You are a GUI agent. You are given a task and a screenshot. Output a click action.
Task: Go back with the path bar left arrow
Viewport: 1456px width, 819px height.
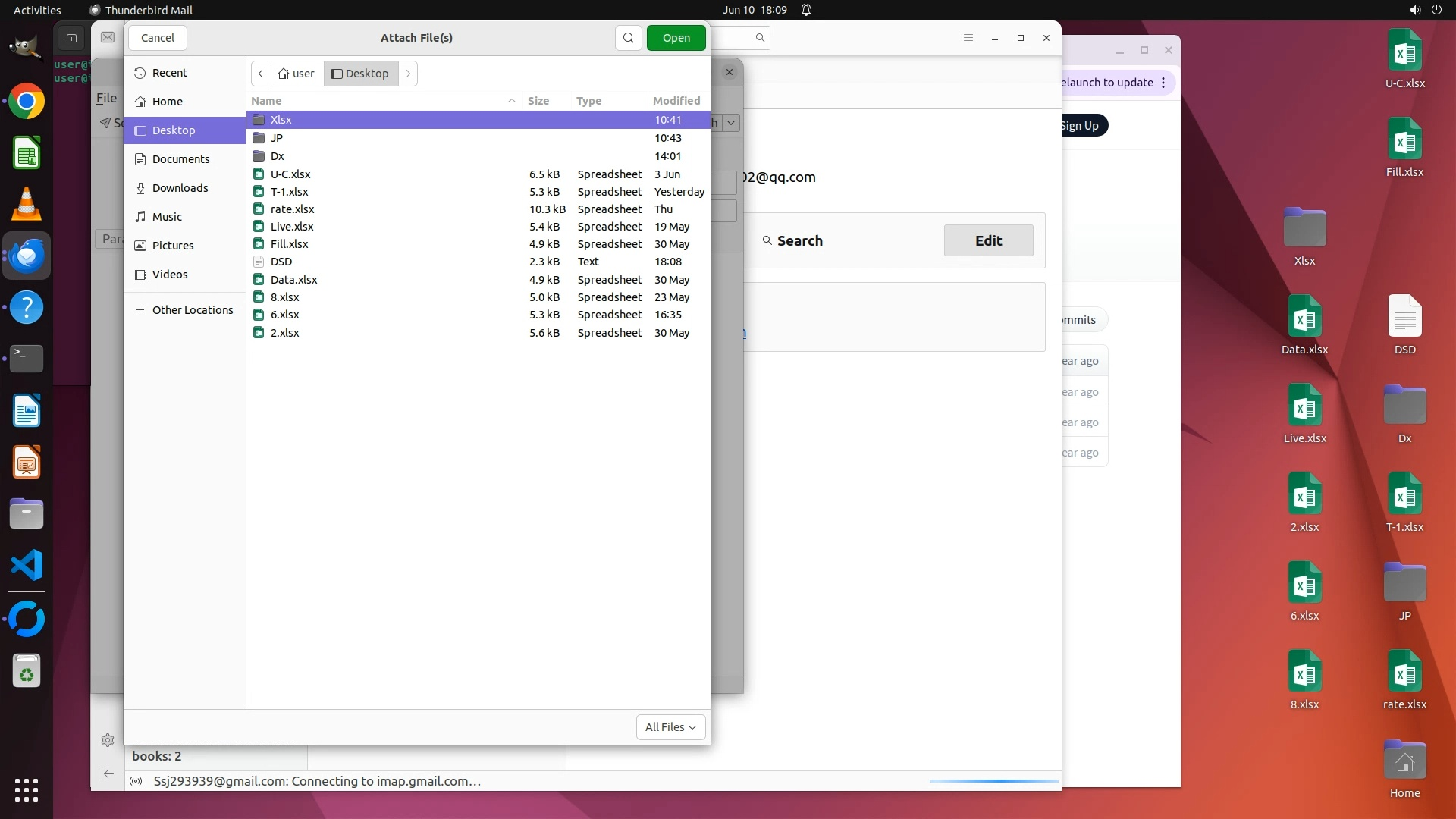[x=261, y=74]
